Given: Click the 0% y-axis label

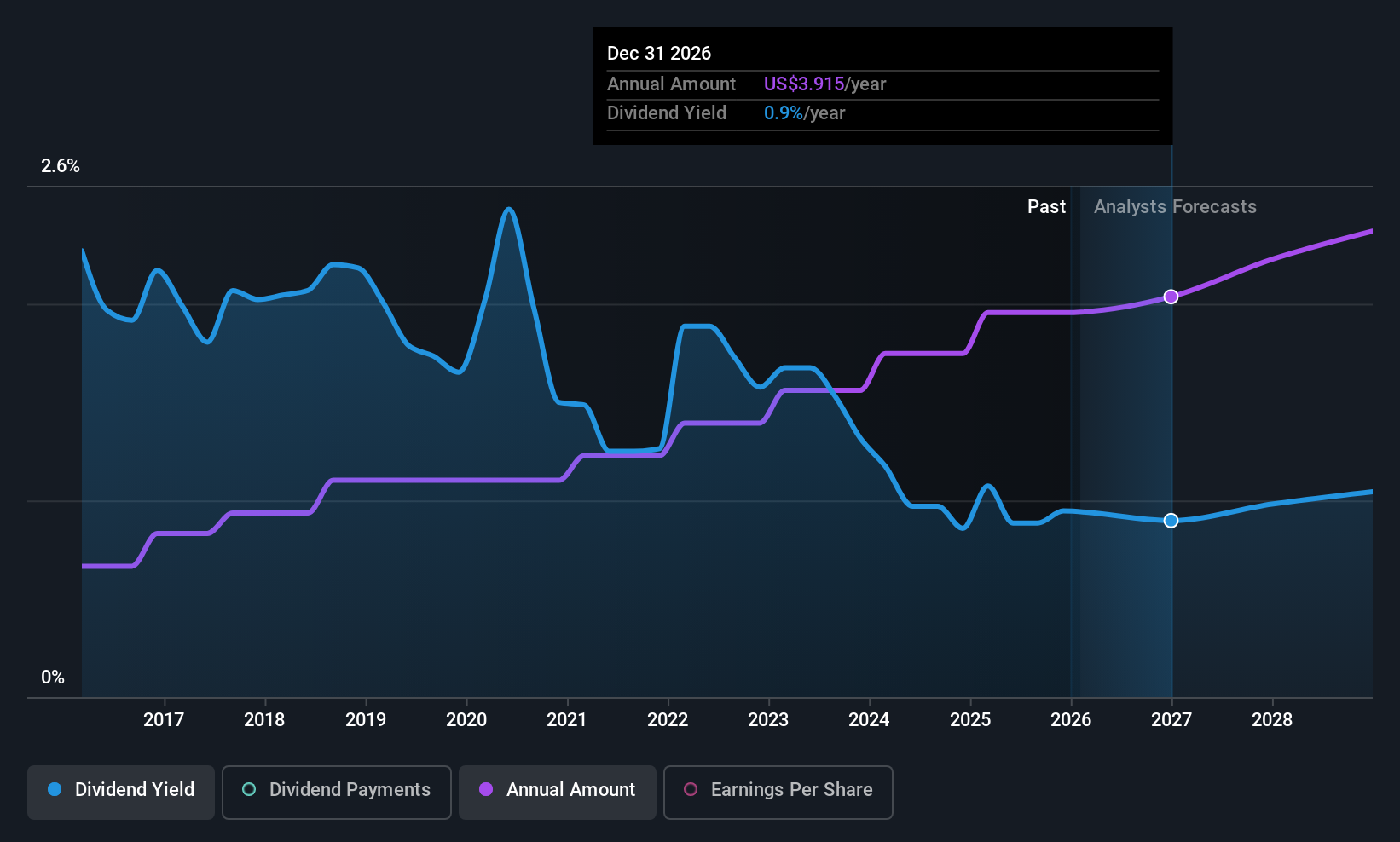Looking at the screenshot, I should (x=53, y=678).
